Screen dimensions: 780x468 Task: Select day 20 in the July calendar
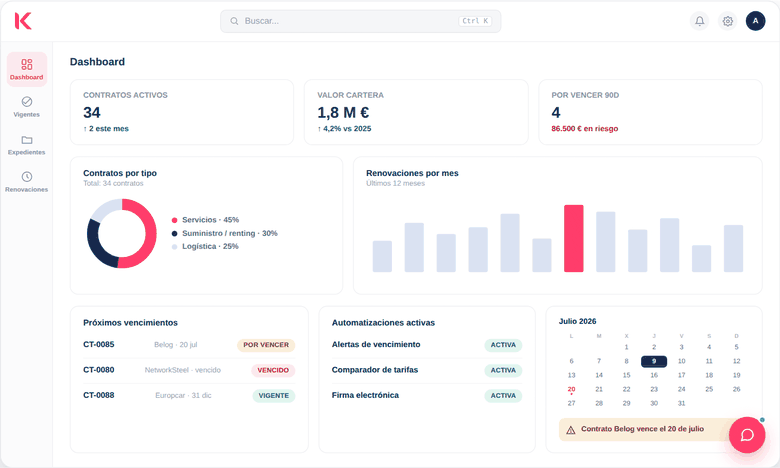[x=571, y=389]
